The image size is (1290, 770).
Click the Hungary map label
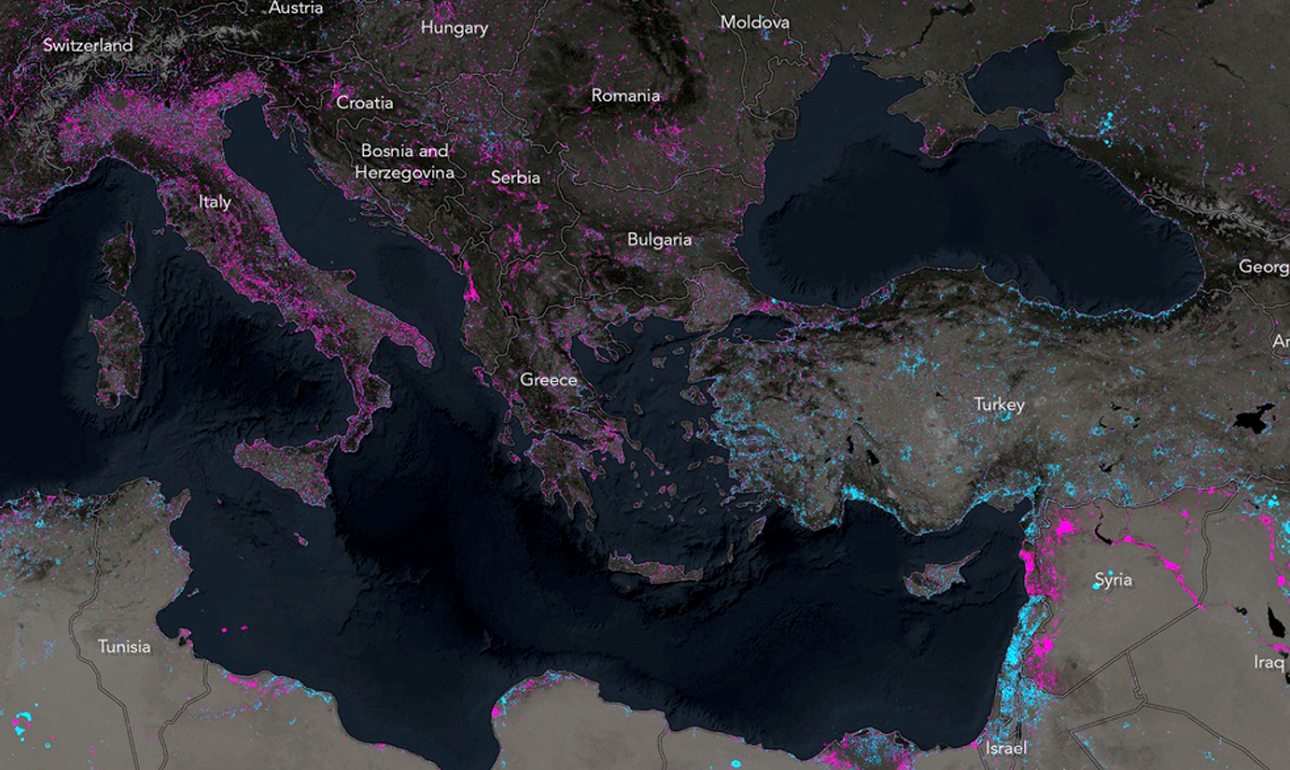point(454,28)
